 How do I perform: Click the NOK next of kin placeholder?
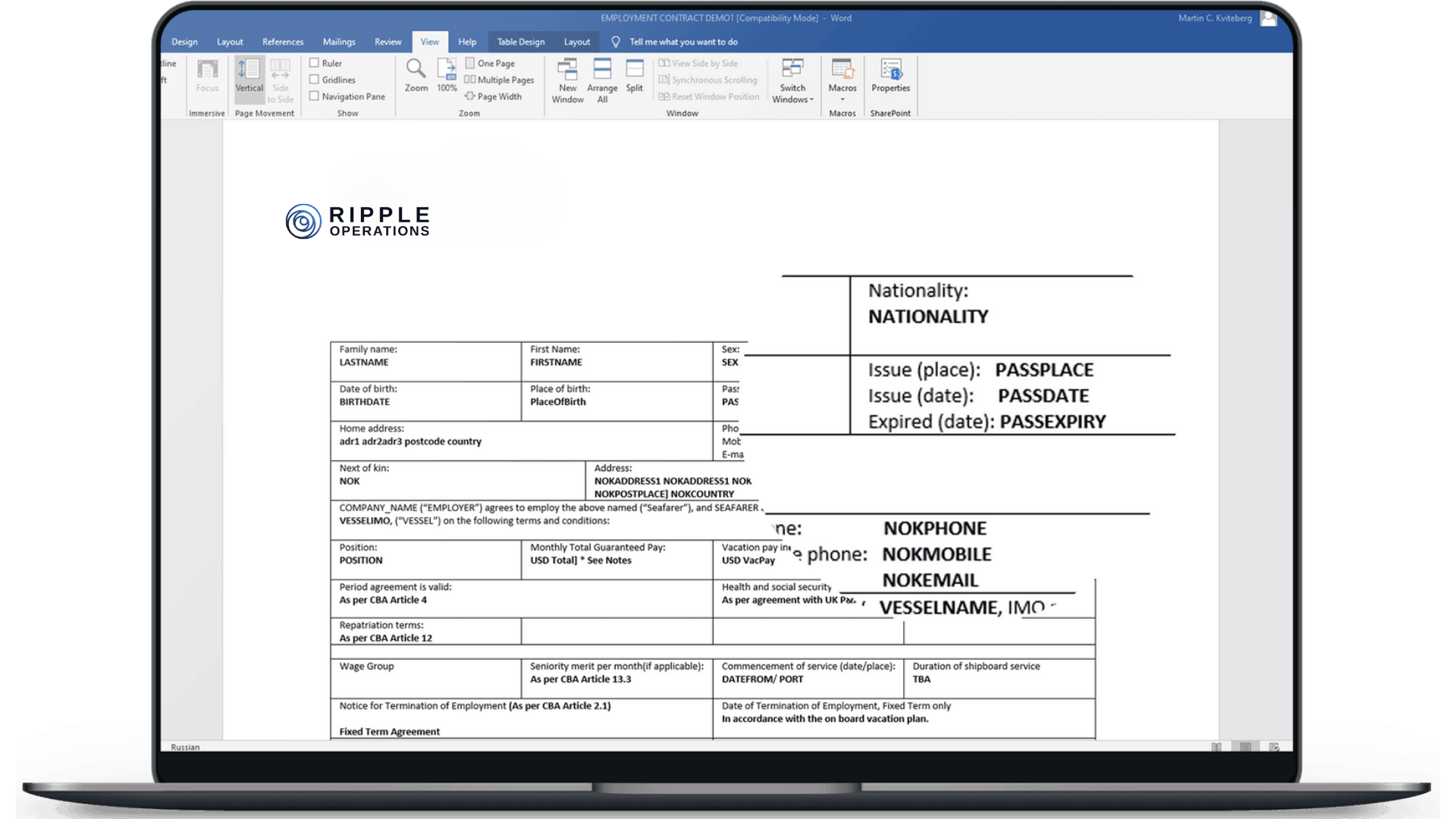(x=350, y=481)
